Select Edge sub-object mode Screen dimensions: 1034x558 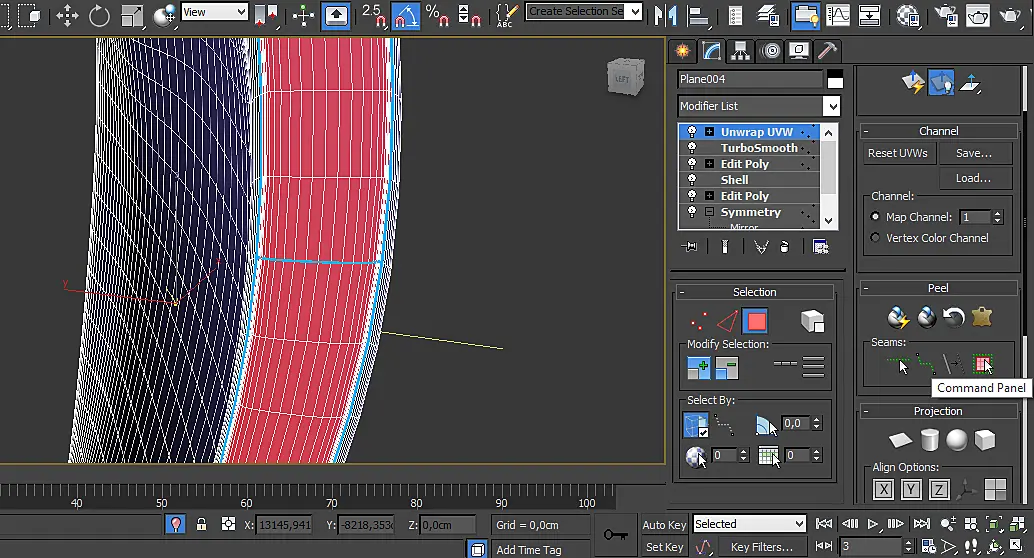[x=727, y=321]
